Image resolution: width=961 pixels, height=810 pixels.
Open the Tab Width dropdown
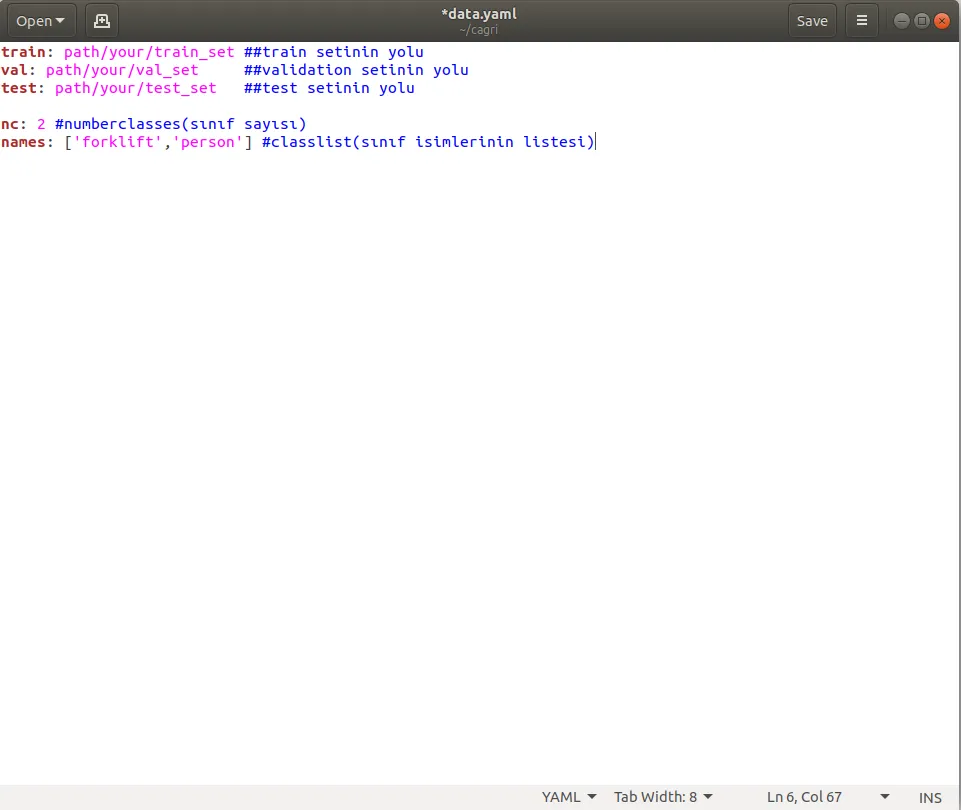pyautogui.click(x=663, y=797)
